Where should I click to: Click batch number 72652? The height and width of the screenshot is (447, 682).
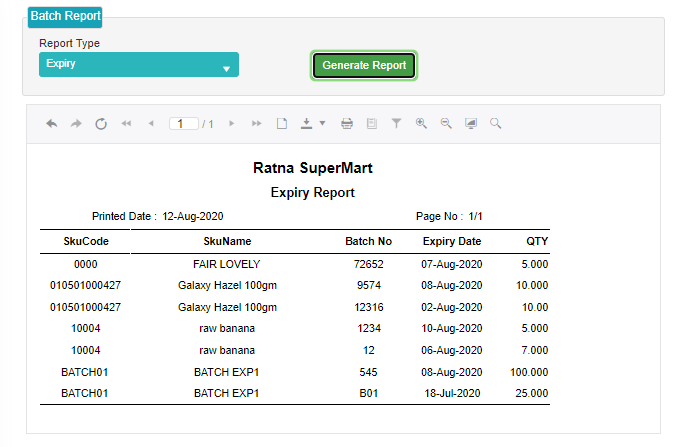click(368, 264)
